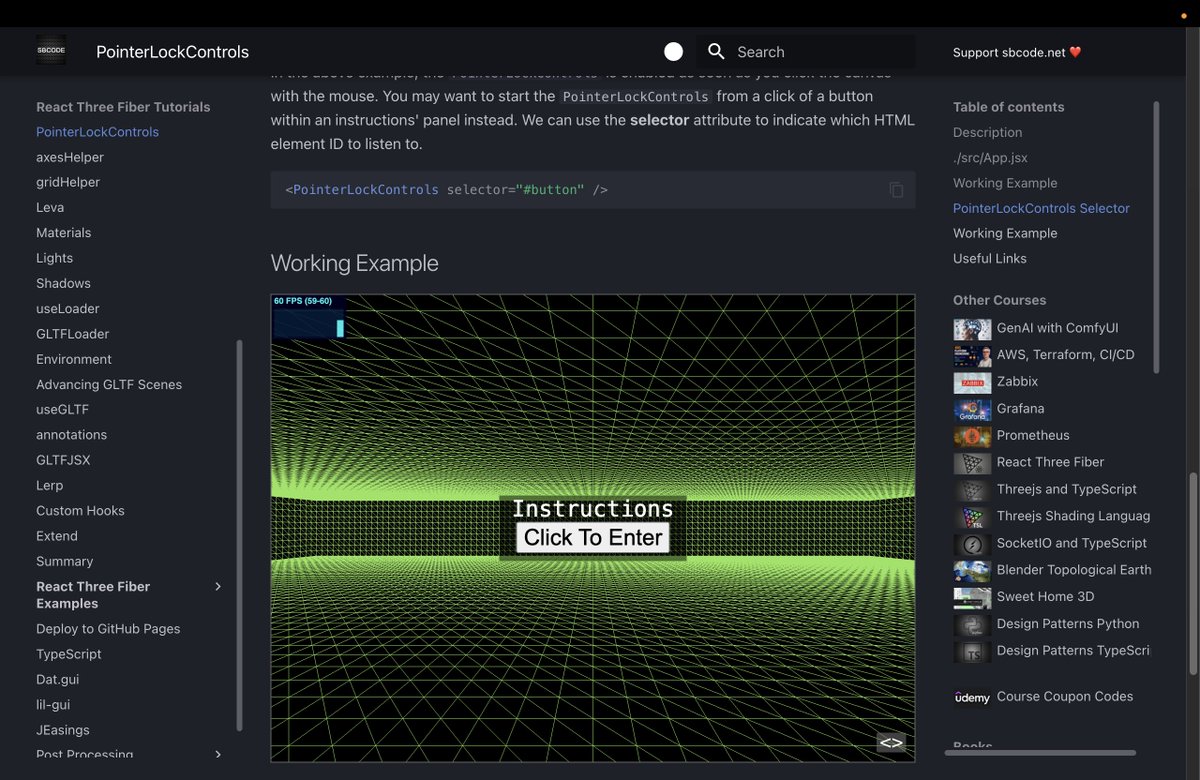Open the Dat.gui page
The image size is (1200, 780).
click(x=57, y=679)
